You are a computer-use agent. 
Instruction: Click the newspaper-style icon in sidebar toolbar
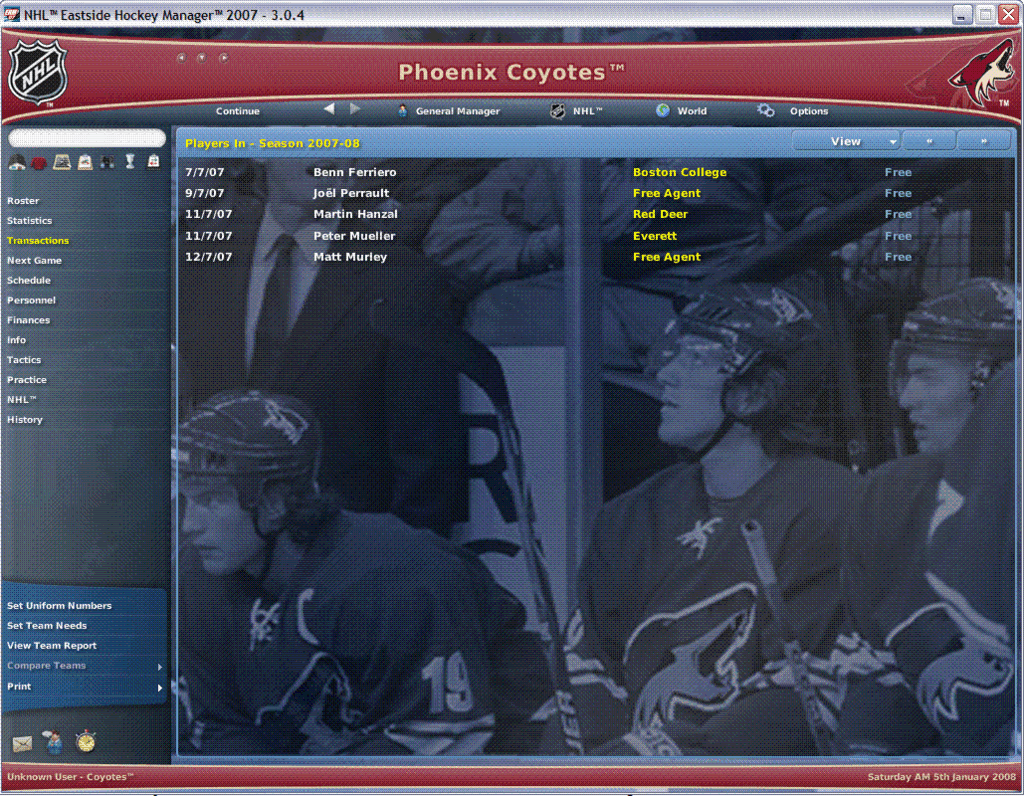point(62,162)
